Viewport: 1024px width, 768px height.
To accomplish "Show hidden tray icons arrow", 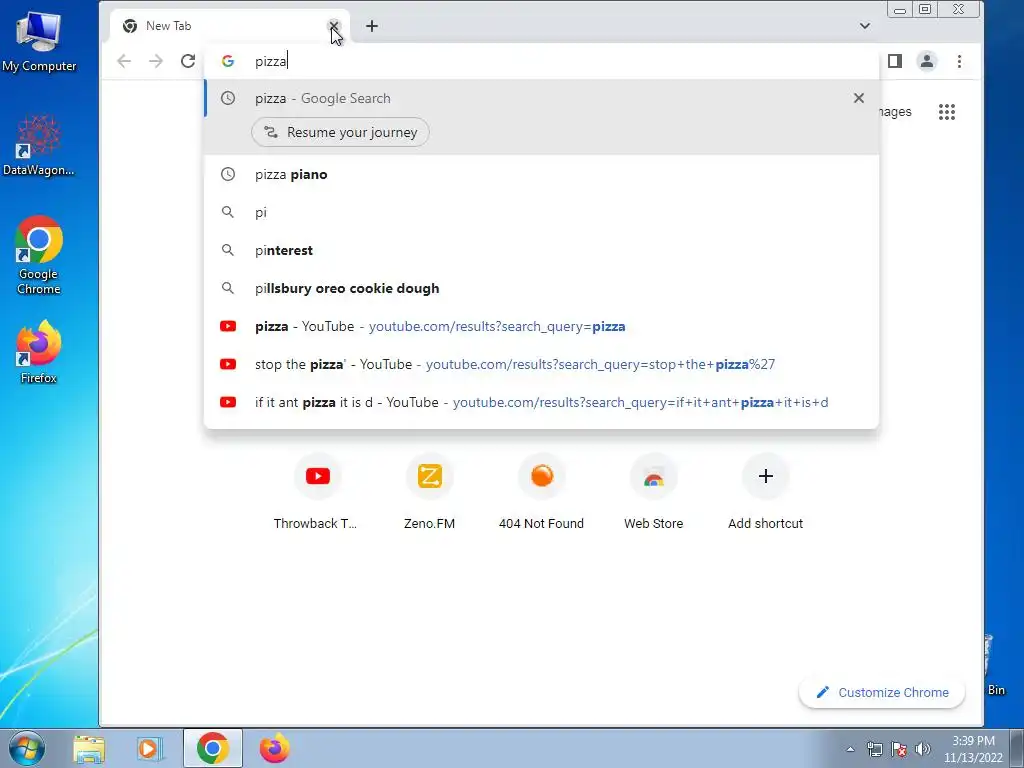I will pyautogui.click(x=850, y=749).
